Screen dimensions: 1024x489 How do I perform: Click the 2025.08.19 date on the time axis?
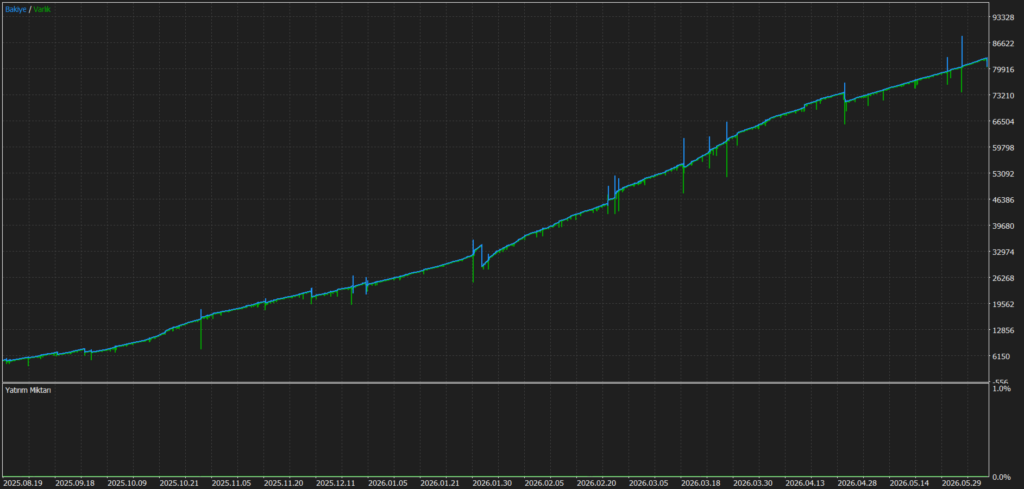[22, 483]
